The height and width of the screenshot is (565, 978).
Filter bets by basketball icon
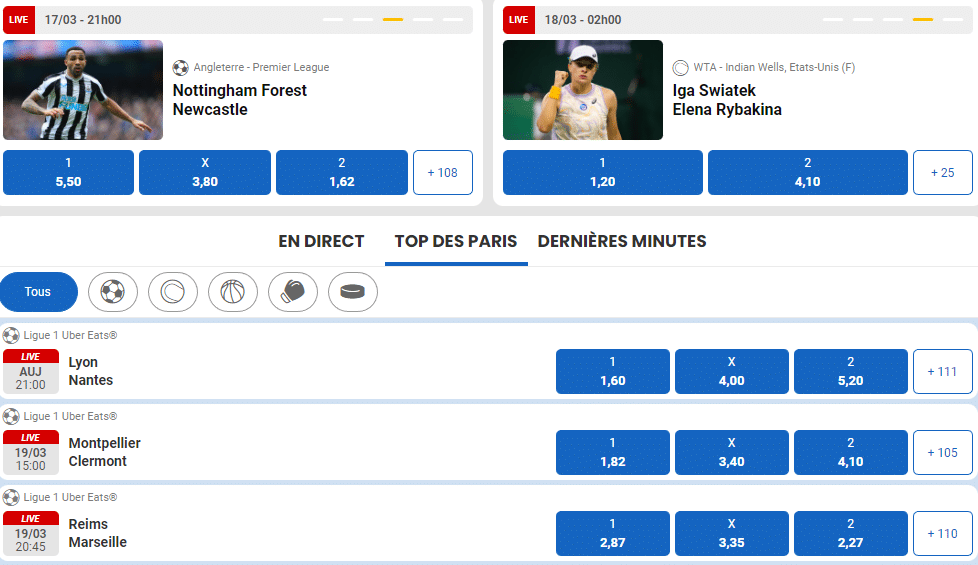pyautogui.click(x=233, y=292)
